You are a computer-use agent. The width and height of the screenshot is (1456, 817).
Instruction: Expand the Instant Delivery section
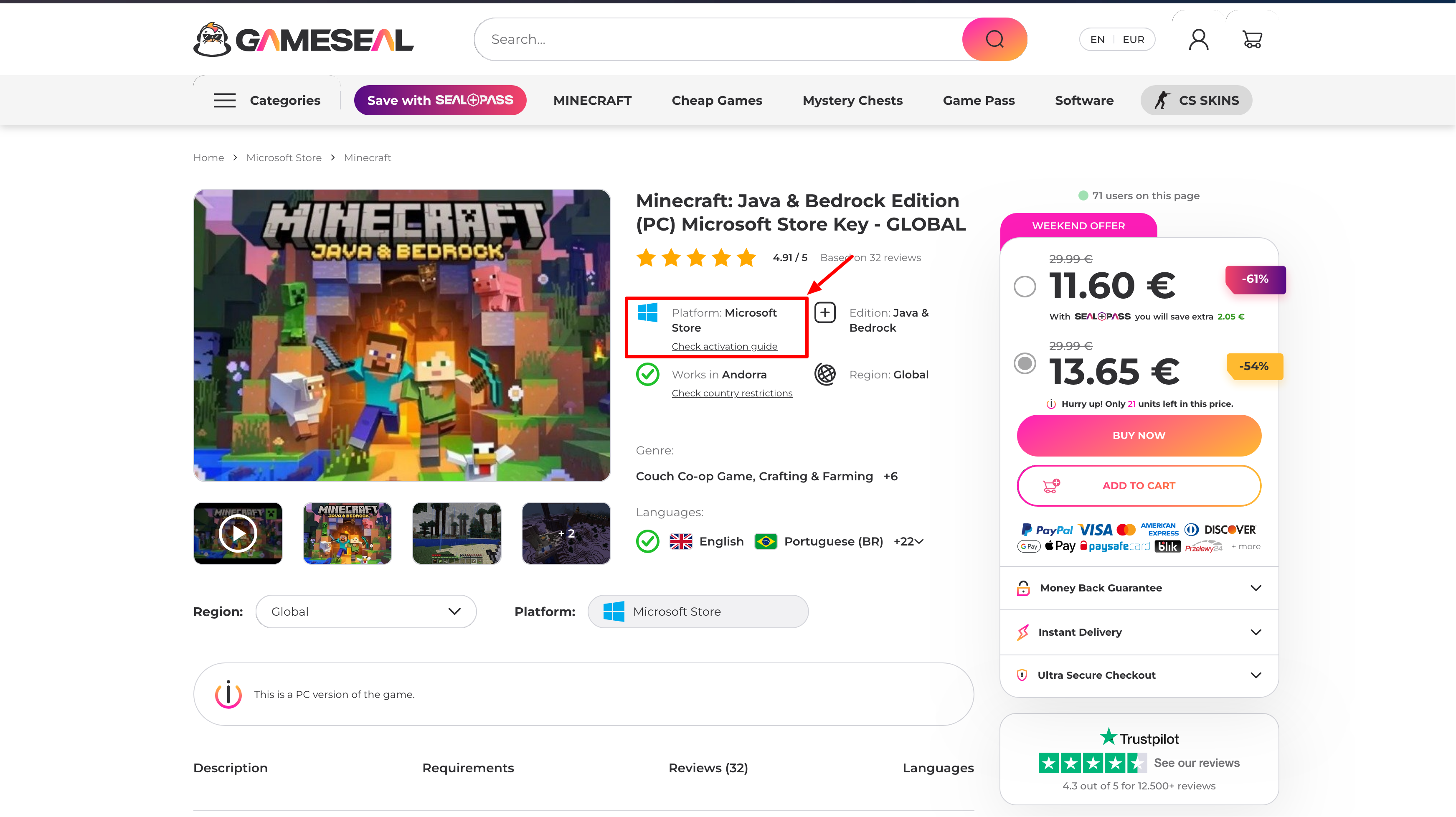point(1256,632)
